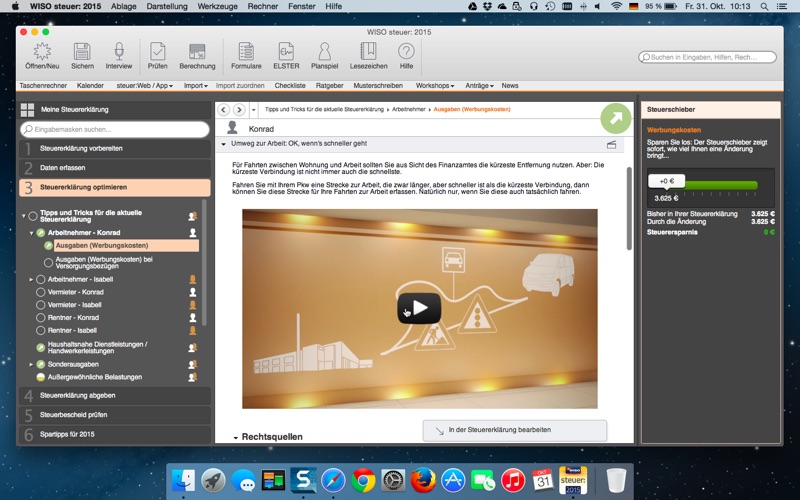Screen dimensions: 800x500
Task: Open the Ratgeber link
Action: [x=329, y=86]
